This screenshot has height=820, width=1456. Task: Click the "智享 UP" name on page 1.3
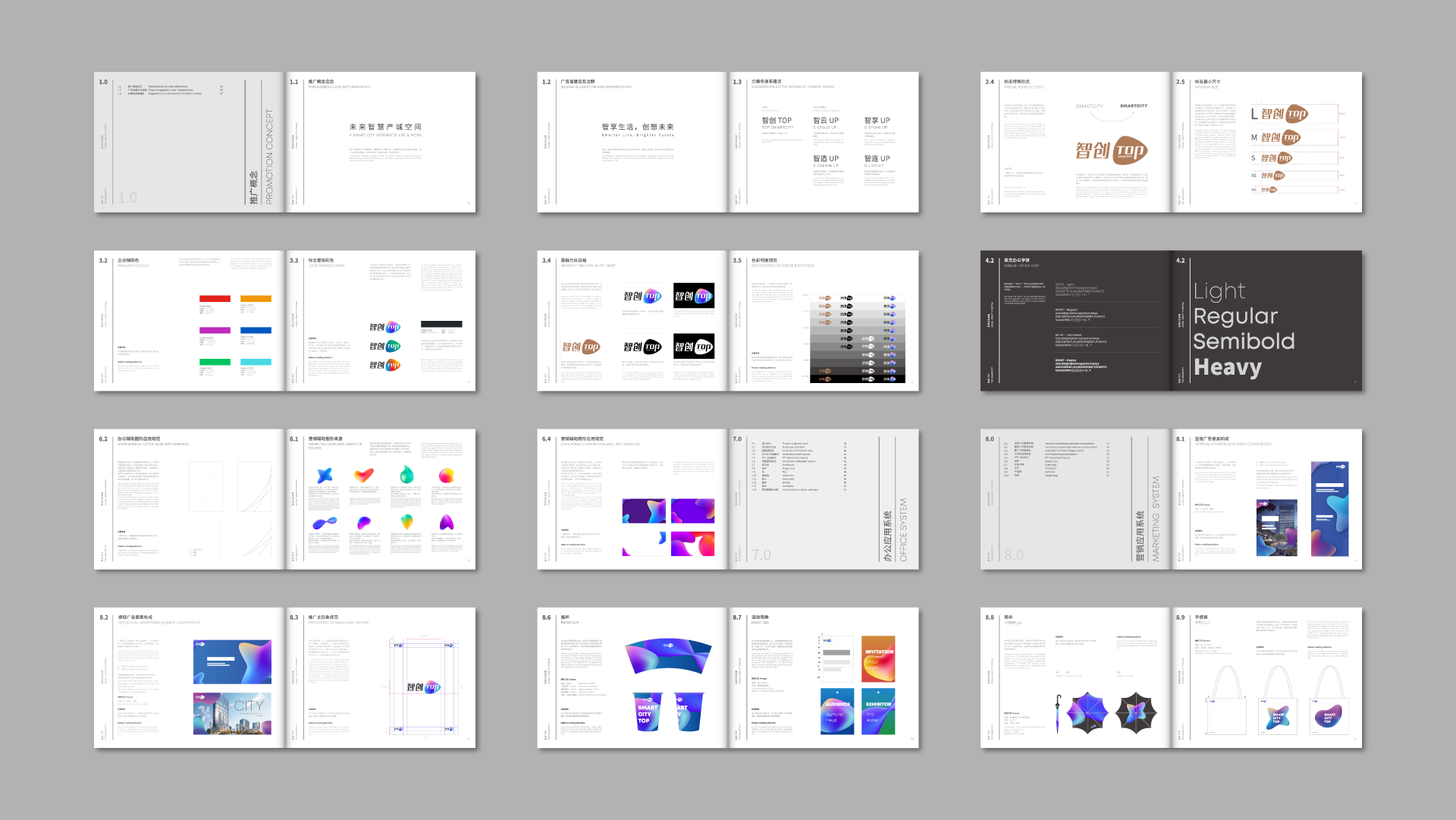coord(877,121)
